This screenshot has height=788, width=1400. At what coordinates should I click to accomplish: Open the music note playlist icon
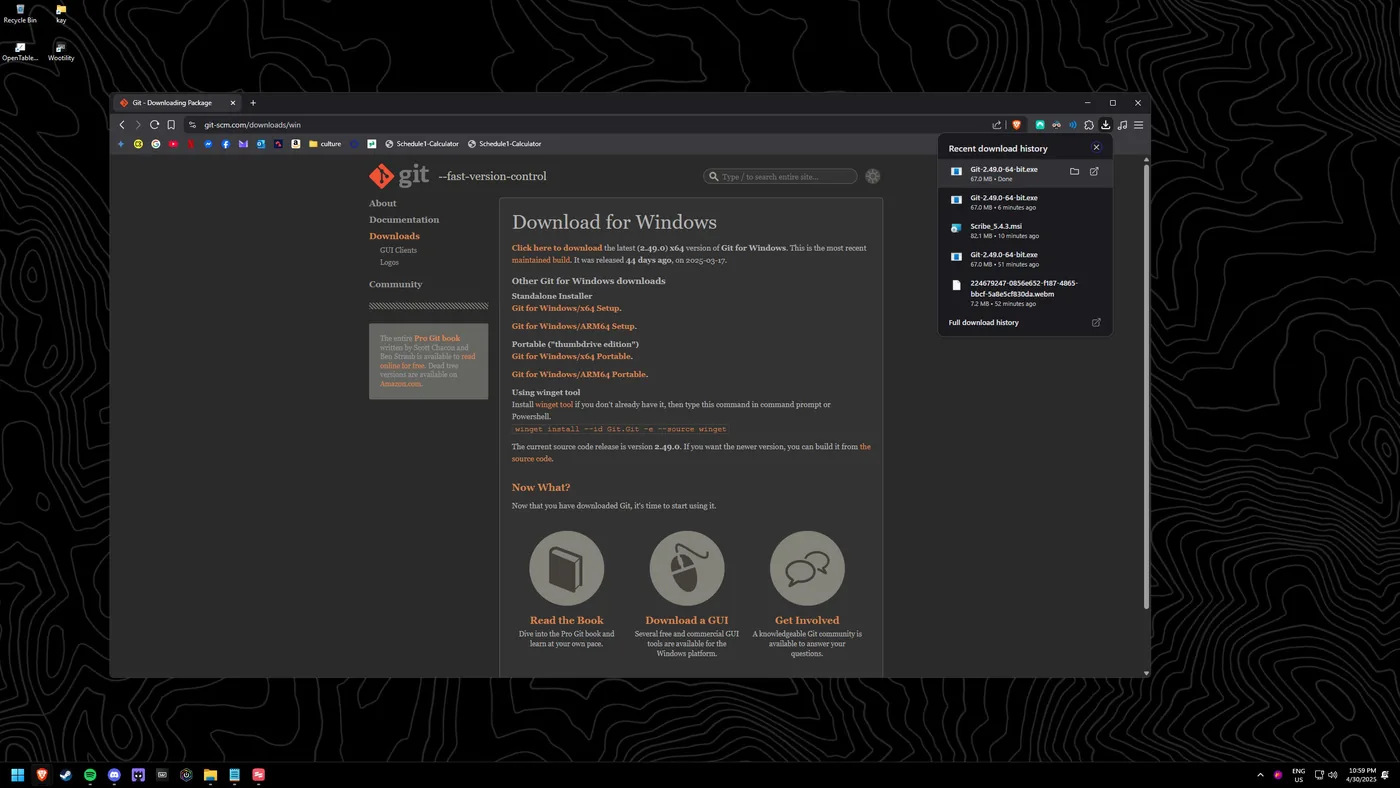click(x=1122, y=125)
